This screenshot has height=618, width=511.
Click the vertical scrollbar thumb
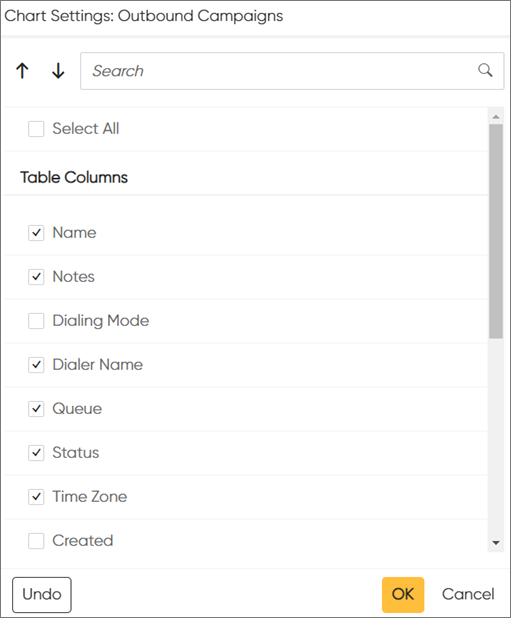pyautogui.click(x=496, y=231)
